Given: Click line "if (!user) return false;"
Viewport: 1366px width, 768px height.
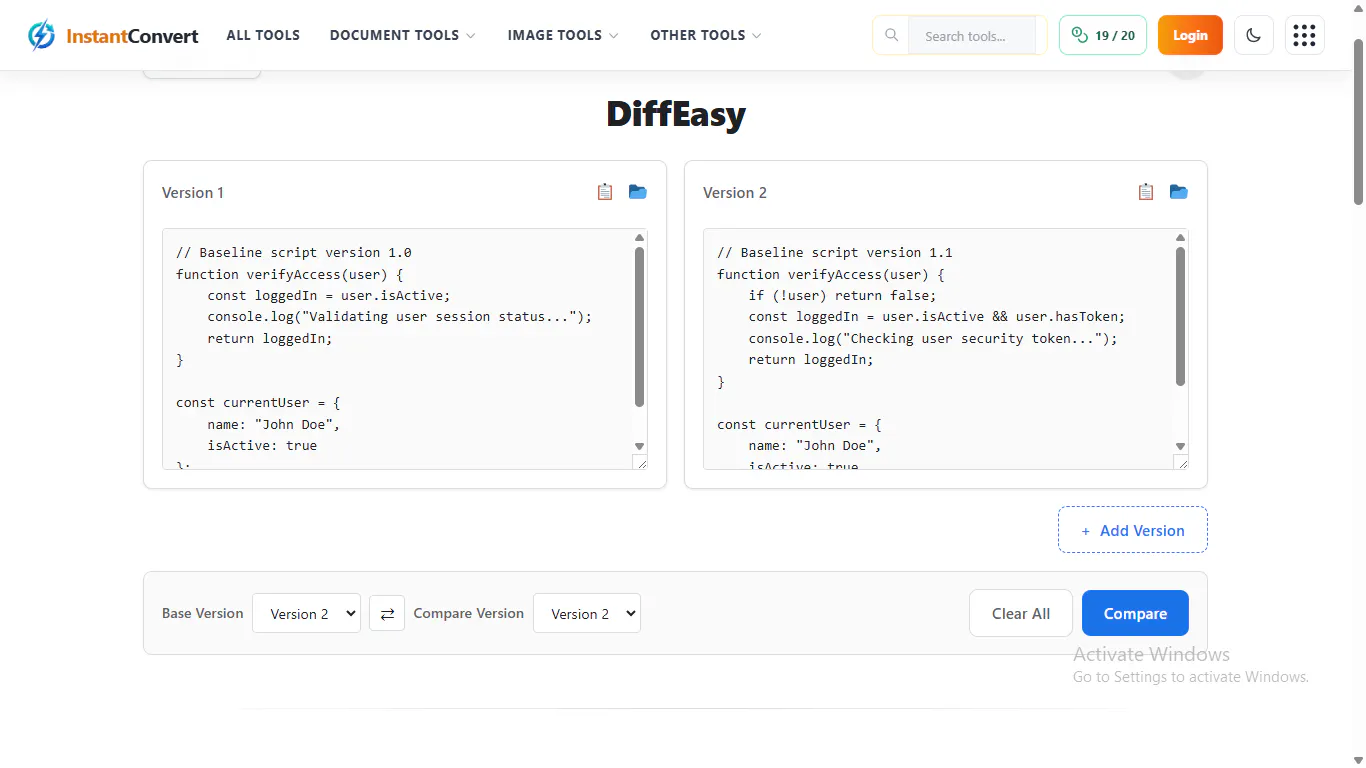Looking at the screenshot, I should click(843, 295).
